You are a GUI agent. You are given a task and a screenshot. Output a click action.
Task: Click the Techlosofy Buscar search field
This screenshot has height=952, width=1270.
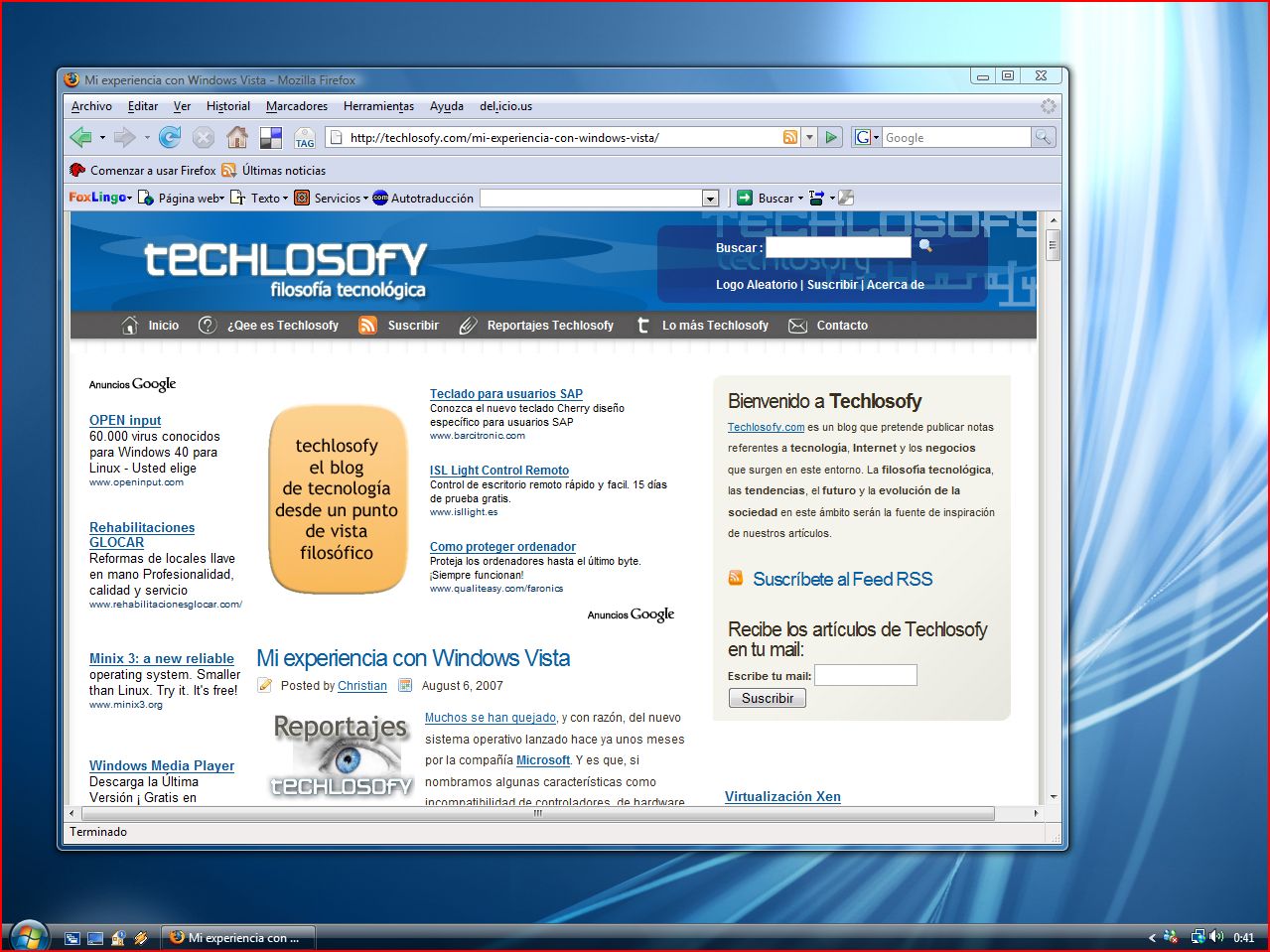click(838, 247)
